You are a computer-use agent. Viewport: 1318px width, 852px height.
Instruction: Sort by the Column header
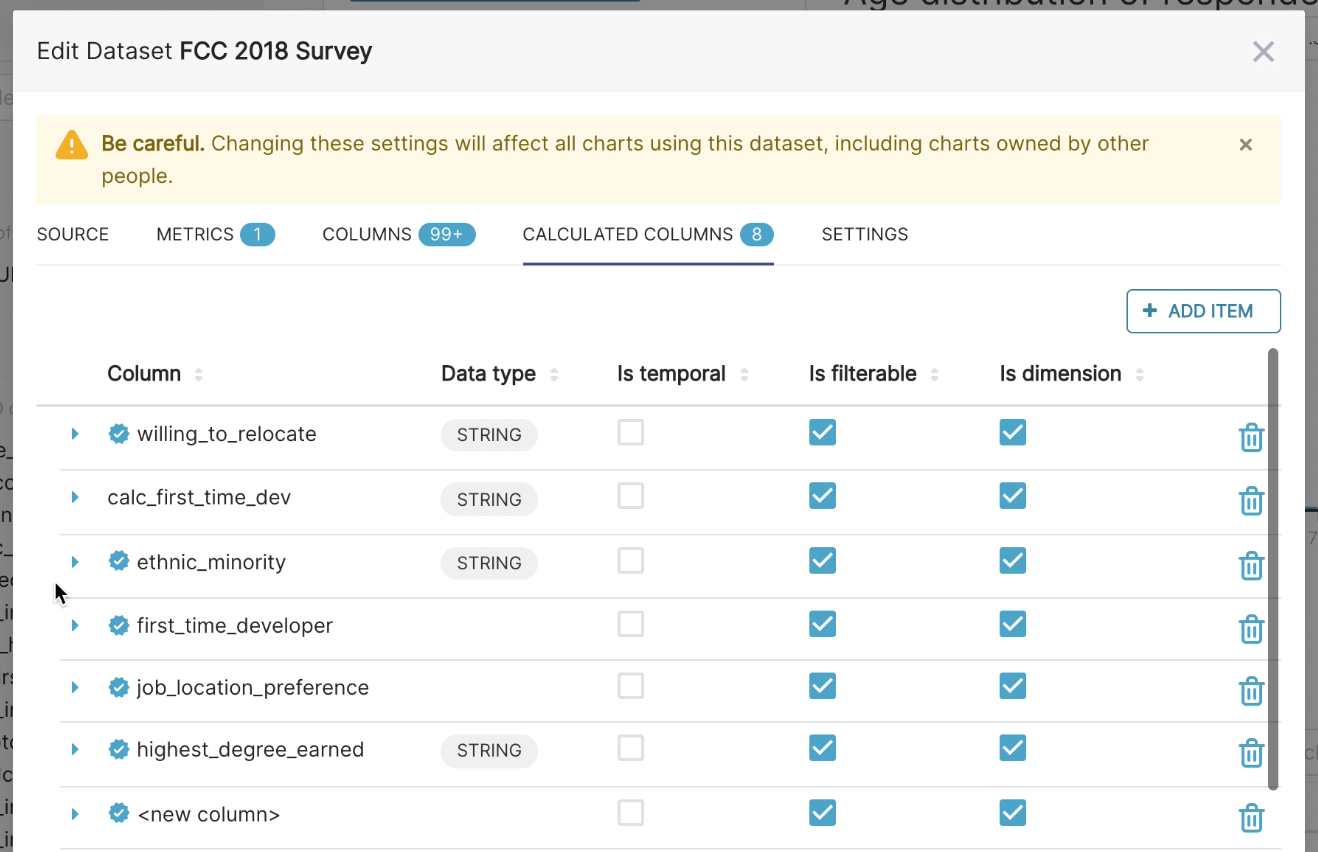(198, 375)
